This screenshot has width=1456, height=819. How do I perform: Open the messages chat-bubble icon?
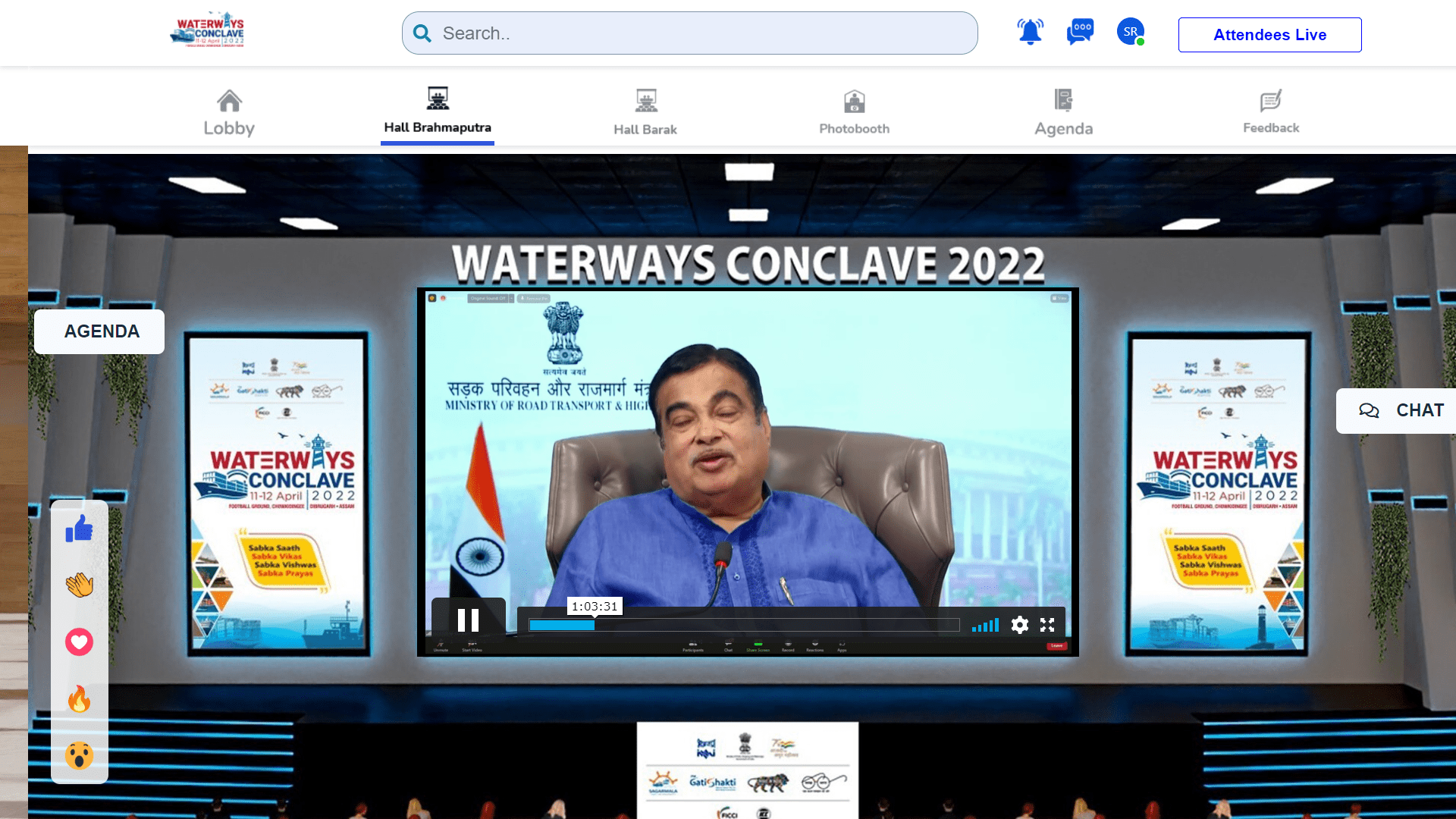(x=1080, y=32)
